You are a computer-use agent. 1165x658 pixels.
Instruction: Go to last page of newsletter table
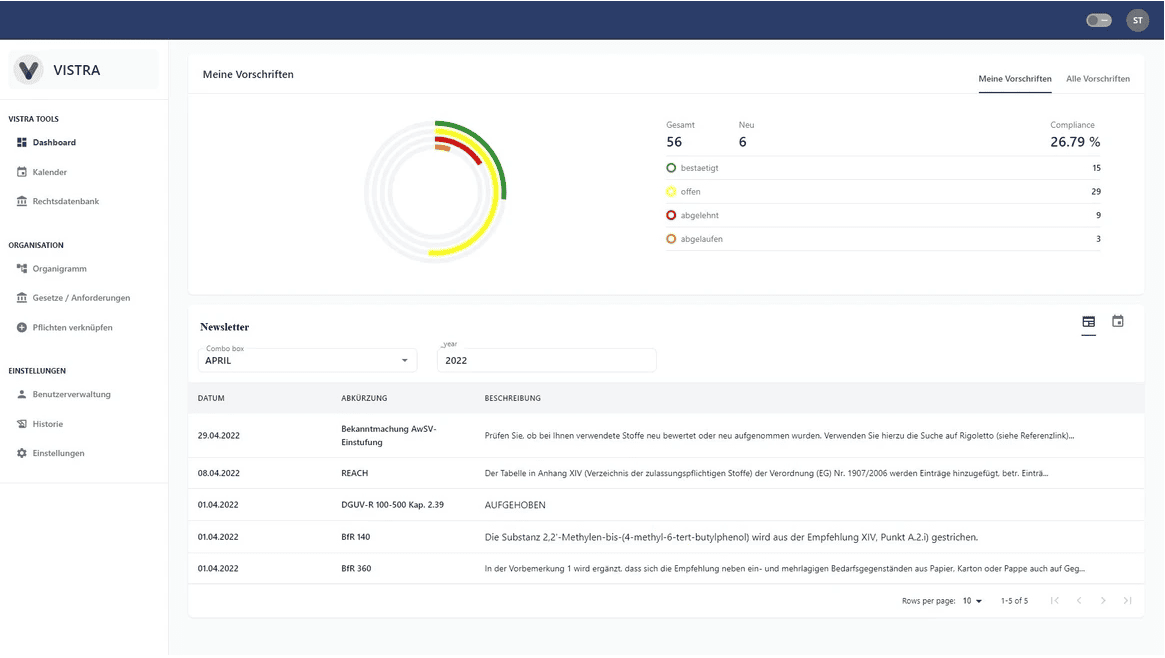1127,601
